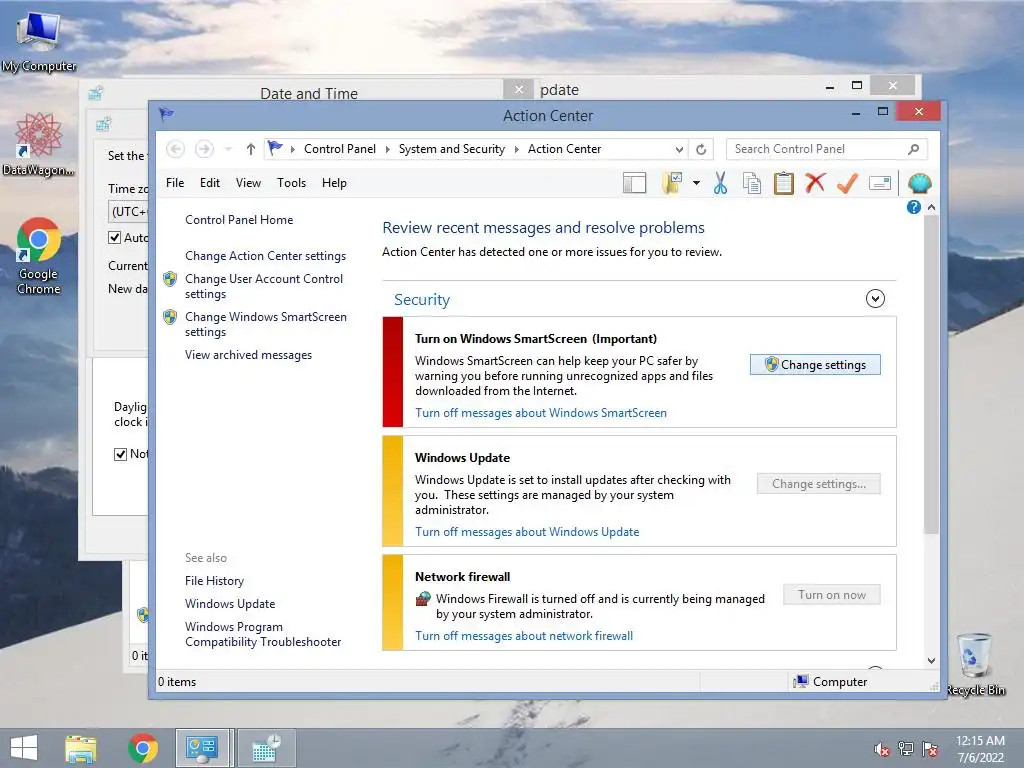Open Change Windows SmartScreen settings link
Image resolution: width=1024 pixels, height=768 pixels.
pos(265,324)
